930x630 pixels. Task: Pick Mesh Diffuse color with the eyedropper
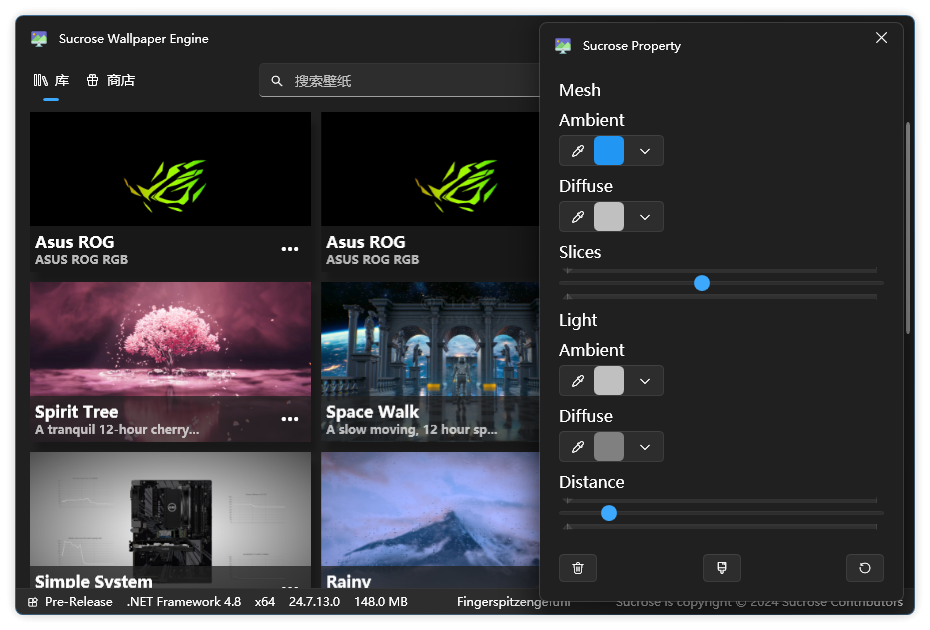click(x=577, y=217)
